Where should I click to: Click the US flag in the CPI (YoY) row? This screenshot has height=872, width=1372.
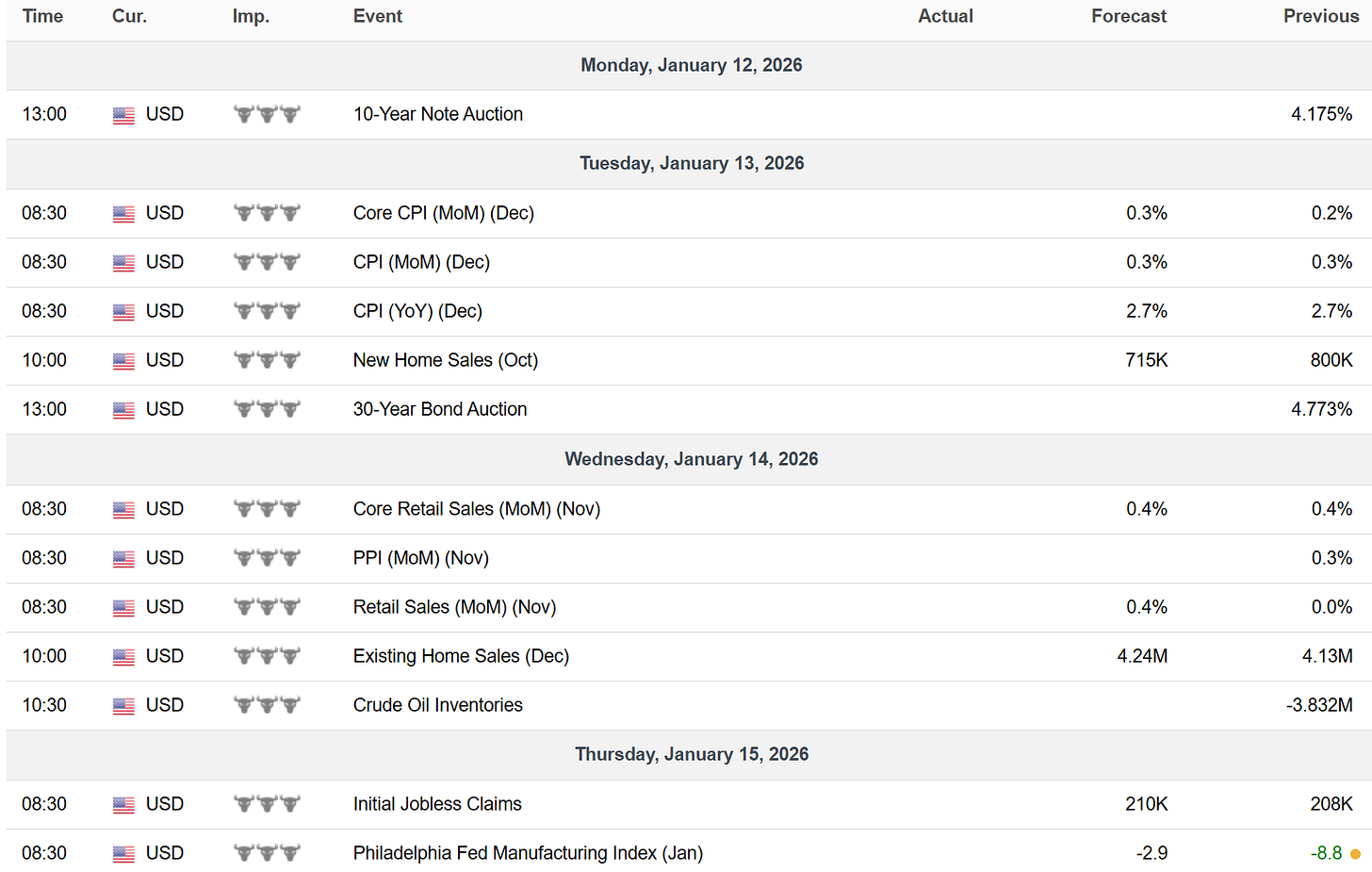123,312
